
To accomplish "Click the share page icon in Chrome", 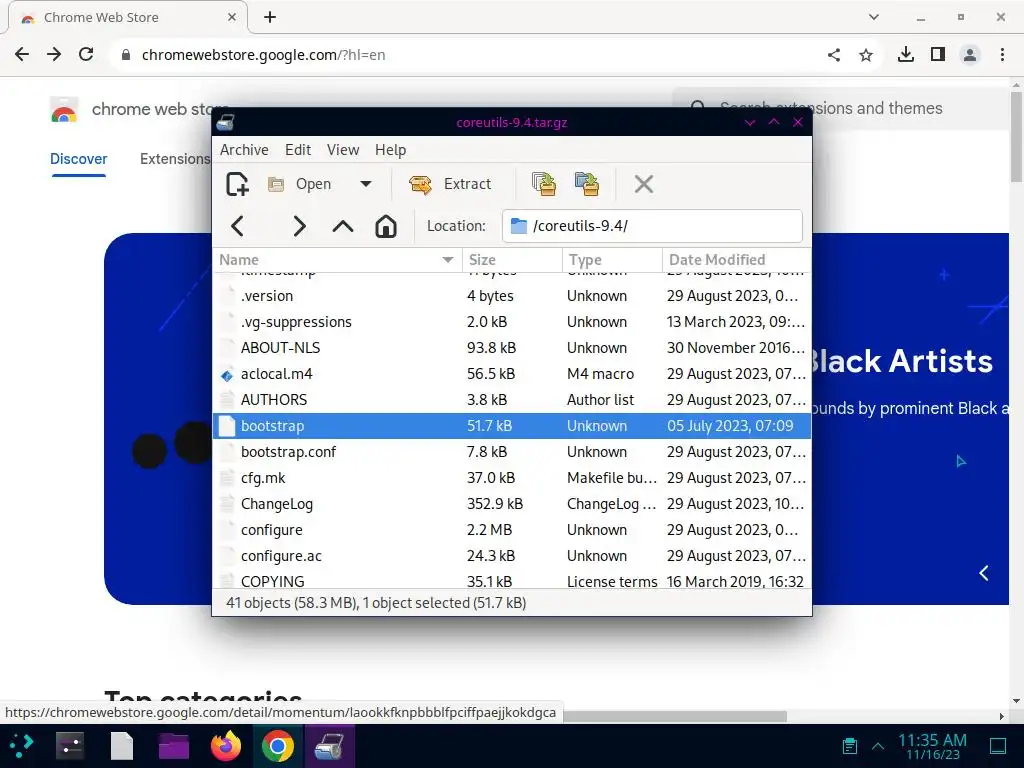I will [x=834, y=55].
